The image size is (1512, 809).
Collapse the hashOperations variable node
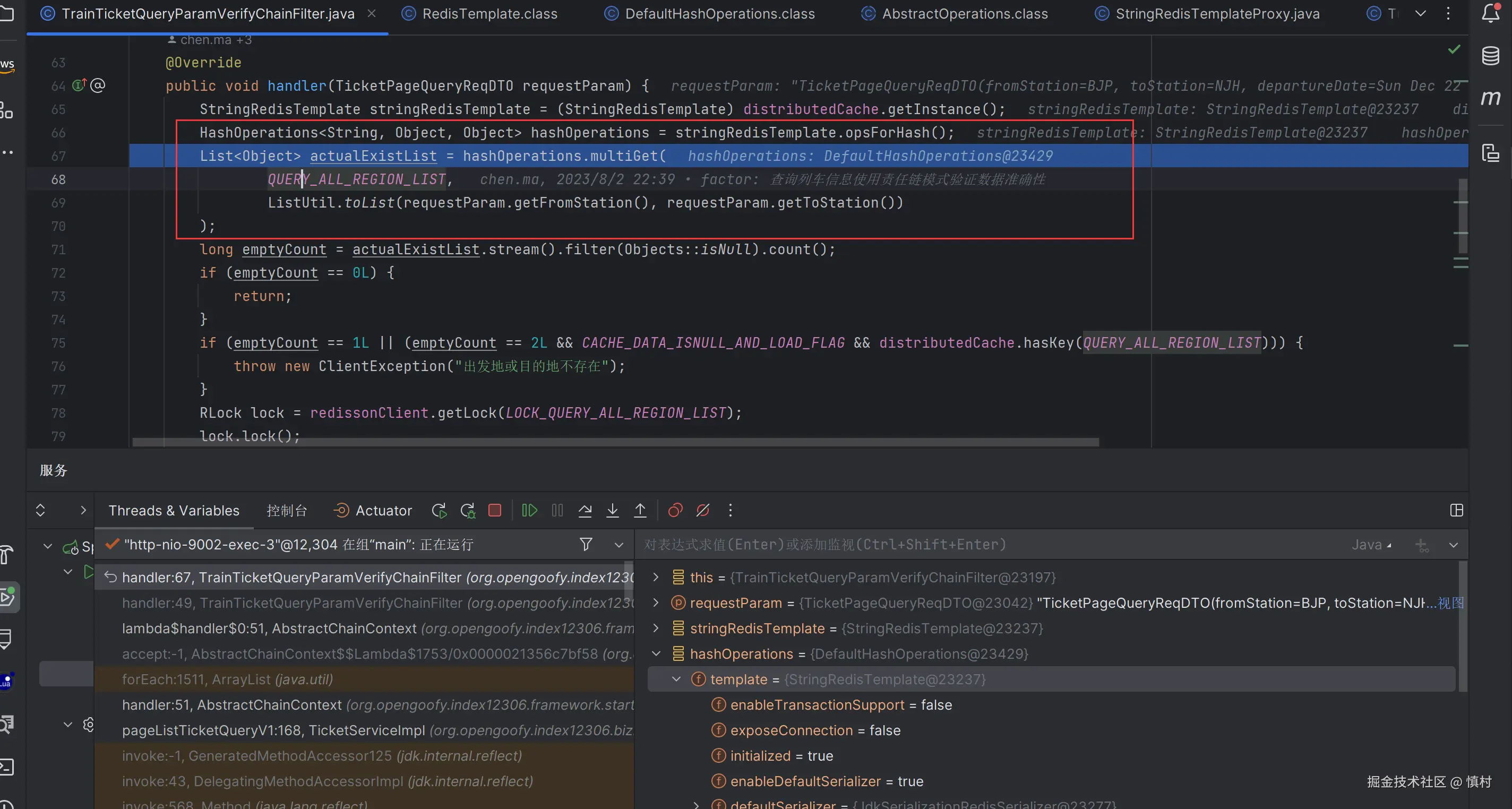656,653
